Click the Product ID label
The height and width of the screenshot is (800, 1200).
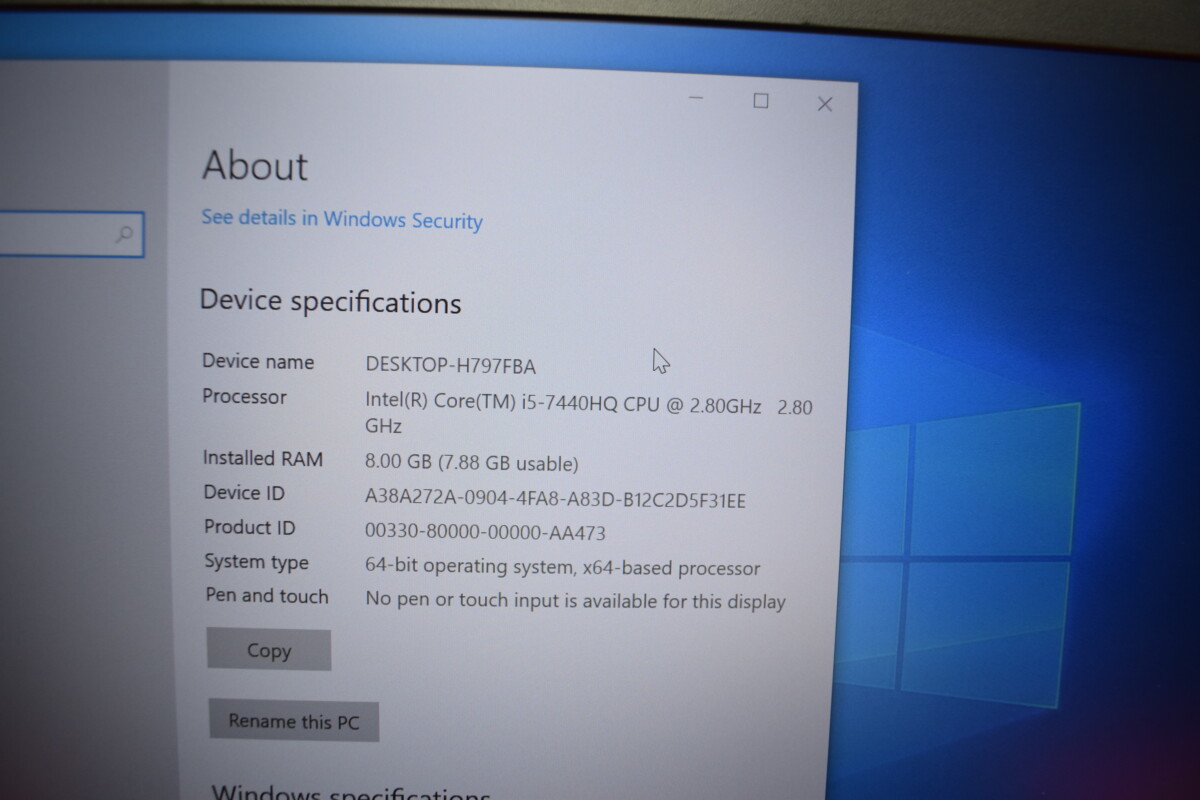click(250, 527)
